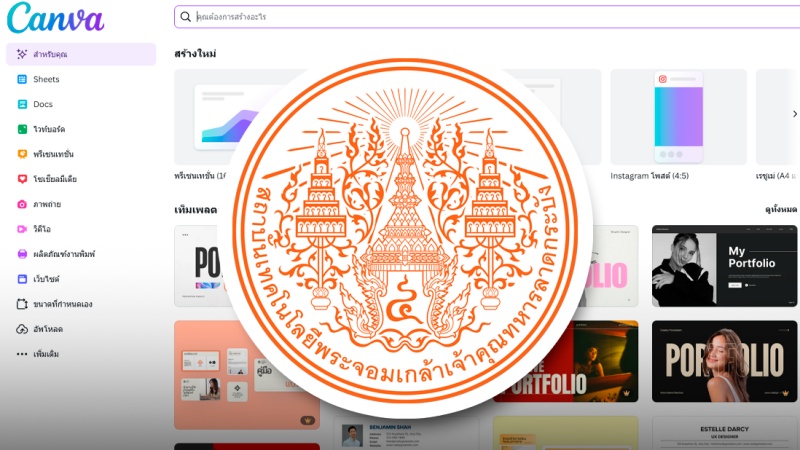Select สำหรับคุณ menu label
The height and width of the screenshot is (450, 800).
pyautogui.click(x=50, y=54)
